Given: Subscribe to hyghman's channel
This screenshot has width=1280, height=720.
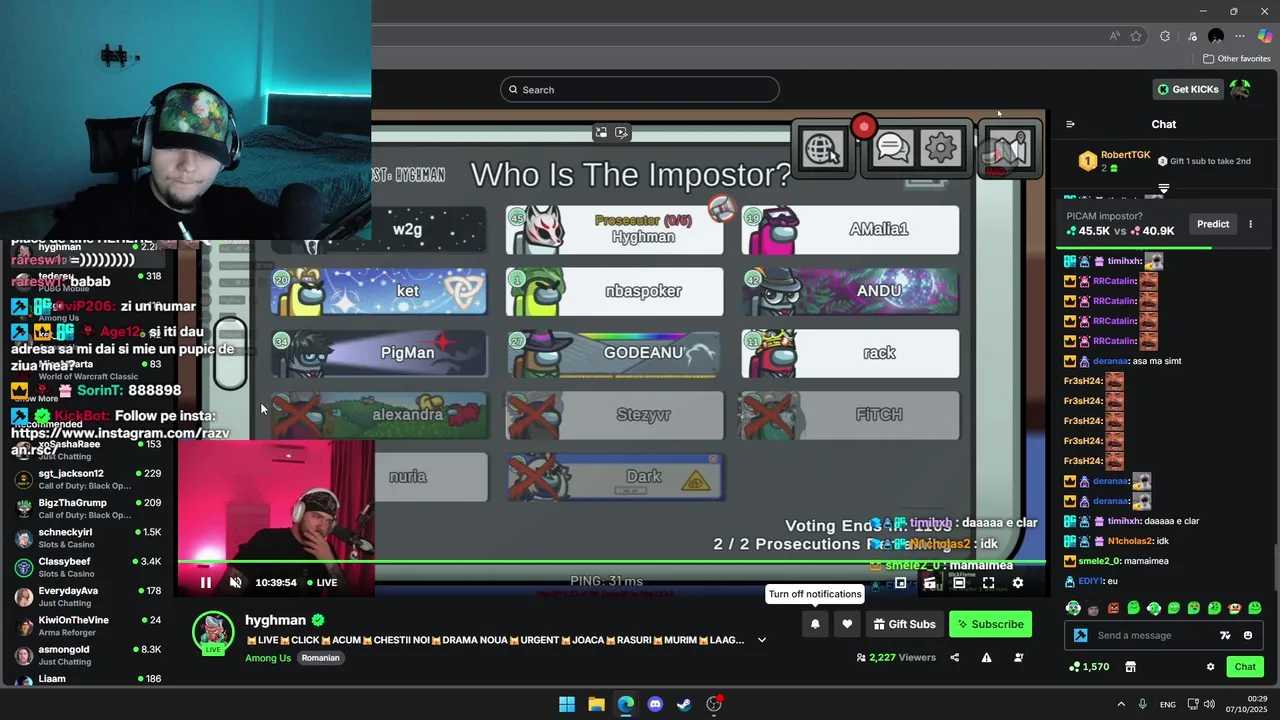Looking at the screenshot, I should click(x=990, y=624).
